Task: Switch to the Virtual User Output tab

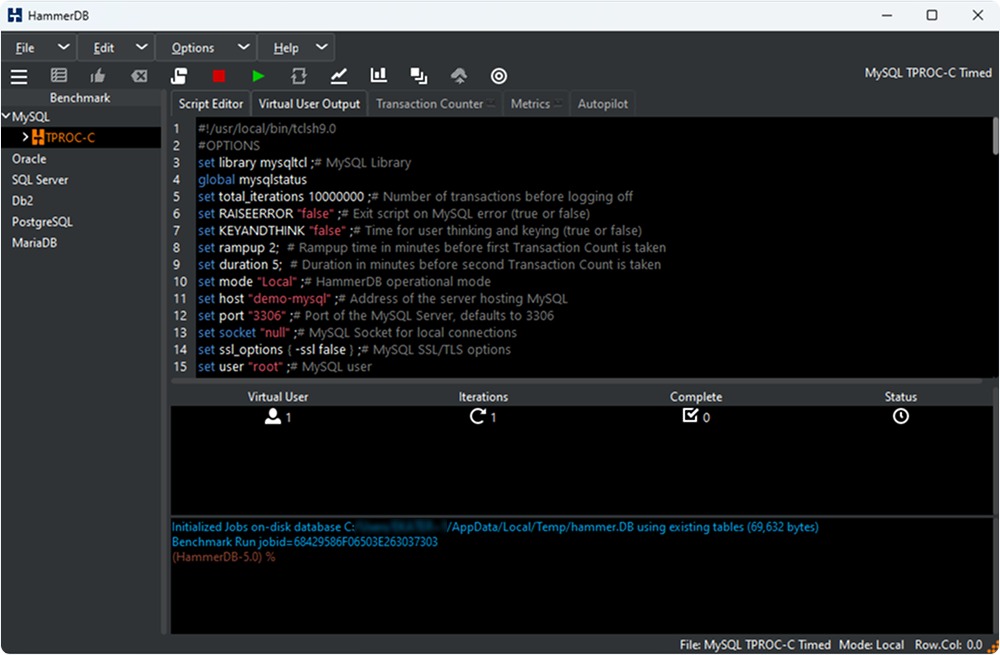Action: click(309, 104)
